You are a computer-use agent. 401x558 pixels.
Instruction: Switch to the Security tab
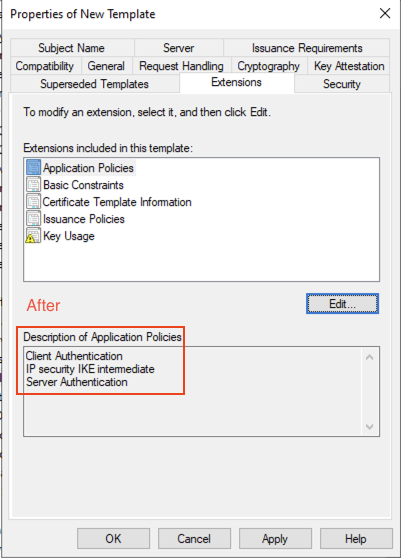point(342,84)
